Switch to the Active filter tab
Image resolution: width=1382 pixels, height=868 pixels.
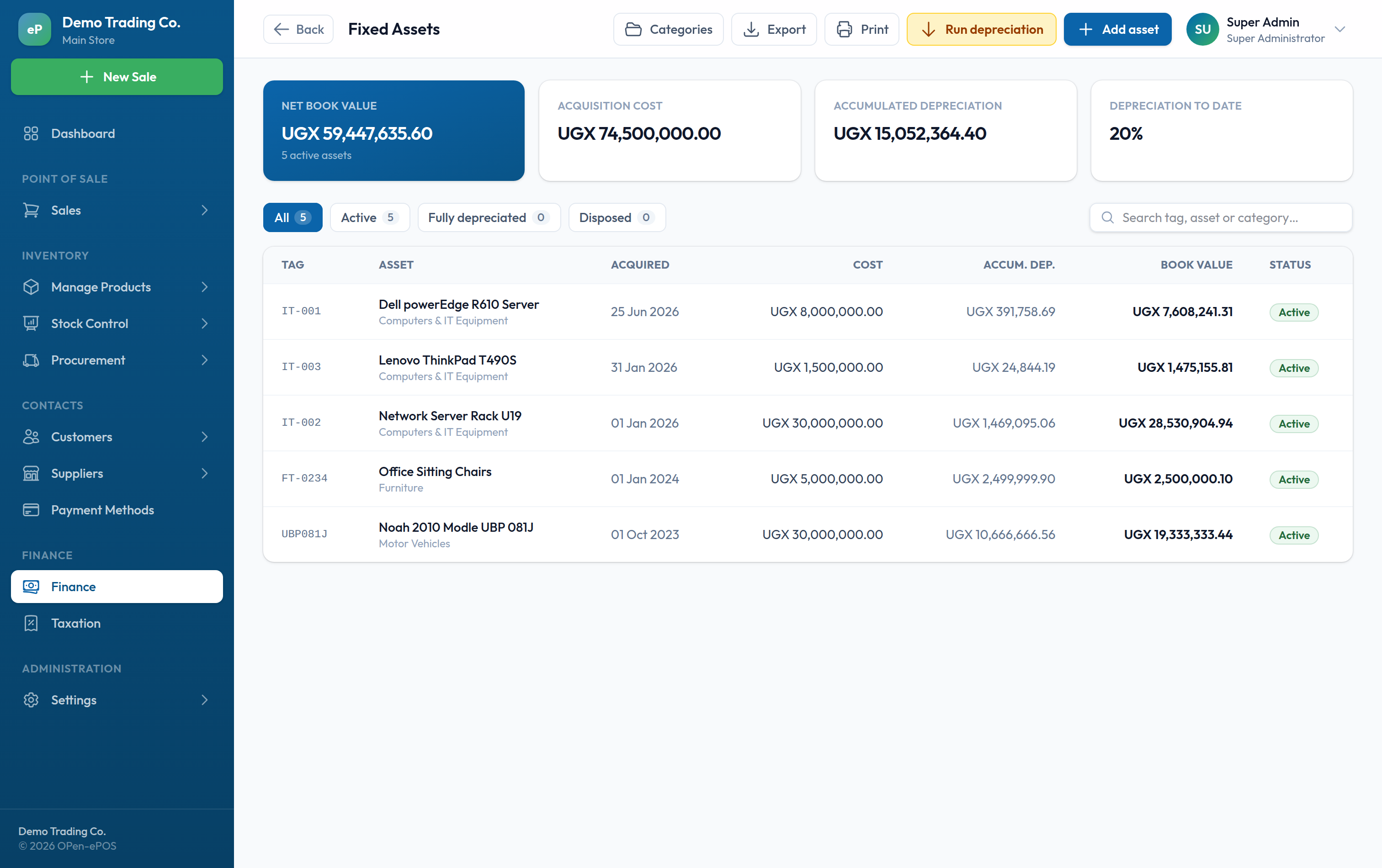(370, 217)
